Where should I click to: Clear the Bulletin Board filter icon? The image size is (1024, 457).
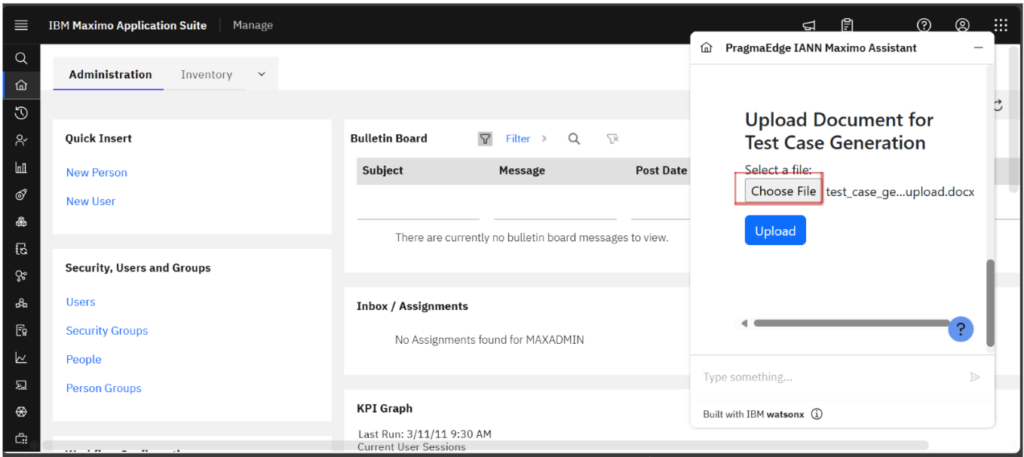click(x=612, y=138)
